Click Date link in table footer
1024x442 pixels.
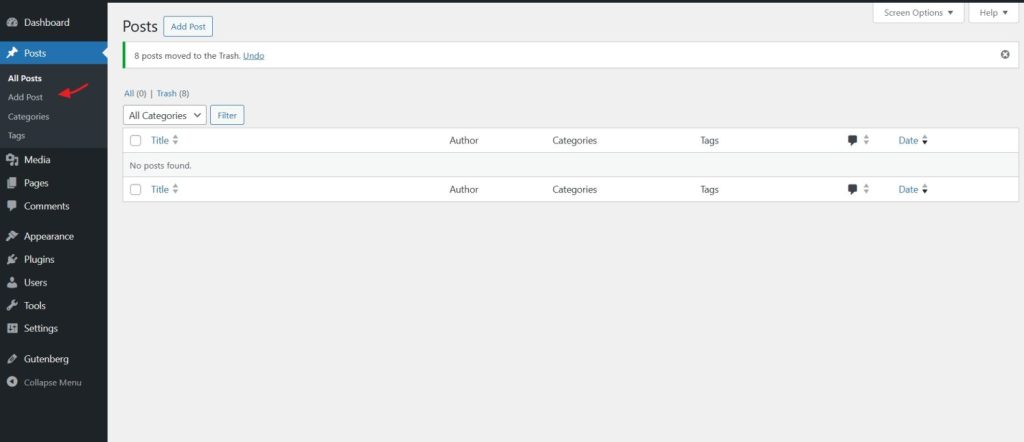tap(908, 189)
